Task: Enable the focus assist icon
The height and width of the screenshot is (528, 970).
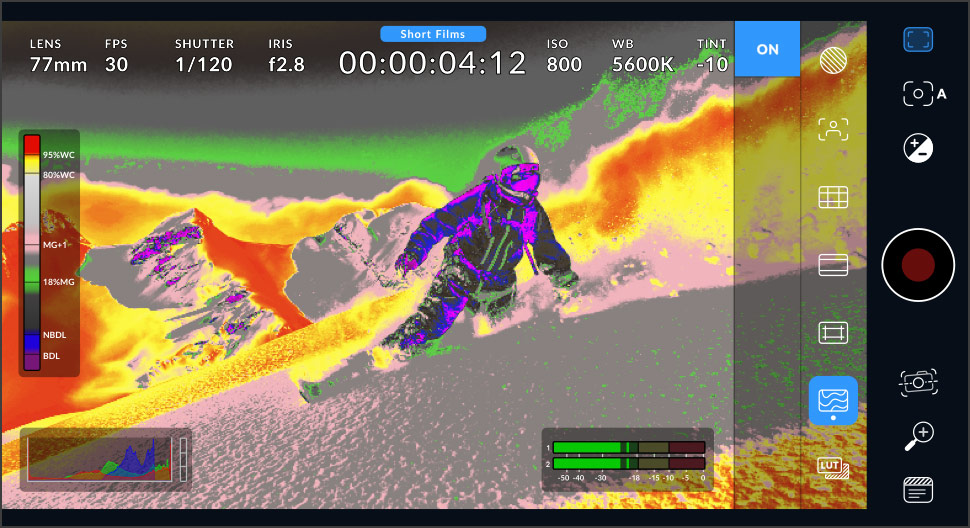Action: (833, 129)
